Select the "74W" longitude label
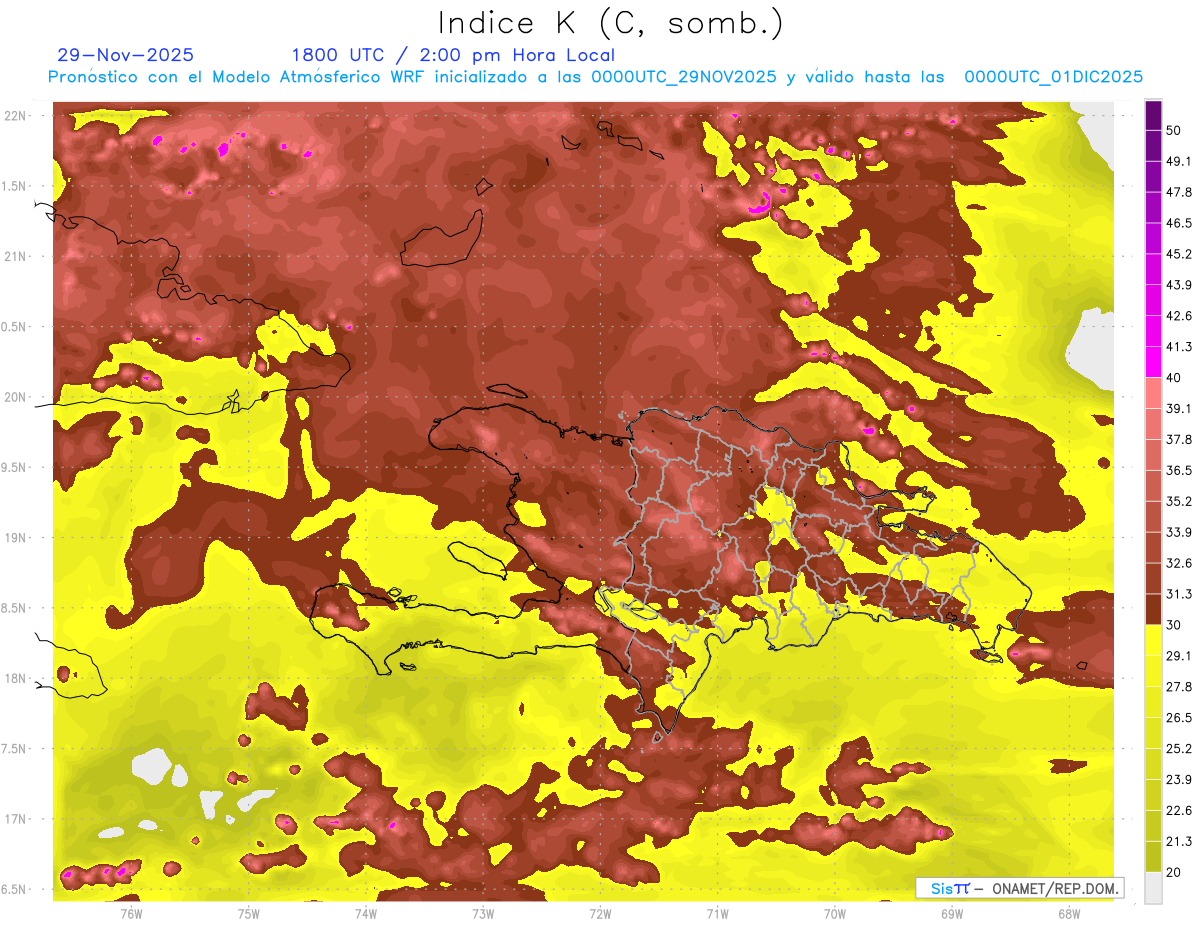 (366, 913)
